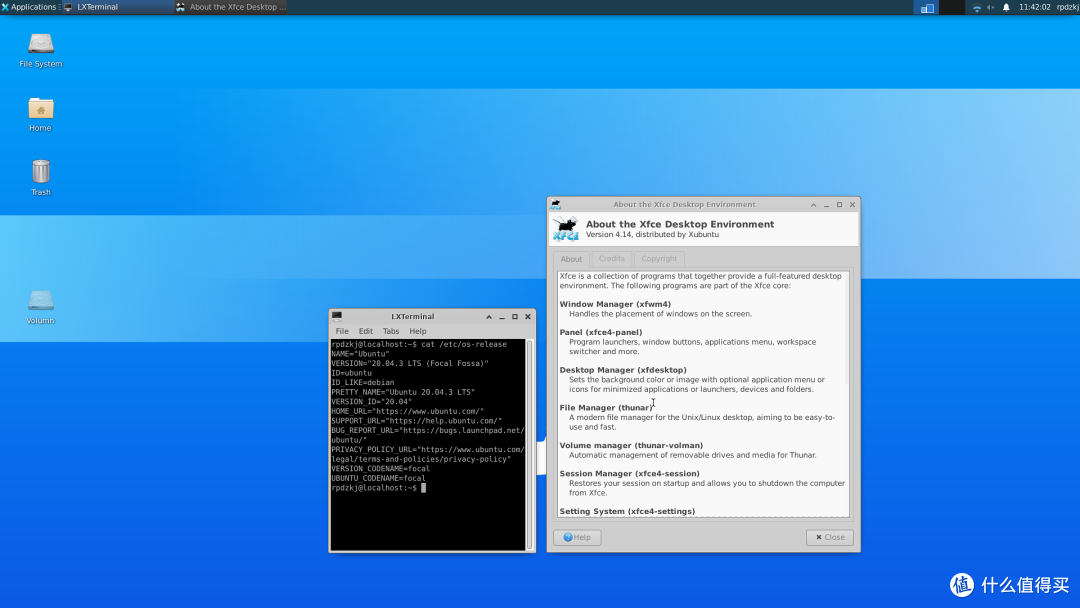Switch to the About tab in the Xfce dialog

(571, 259)
